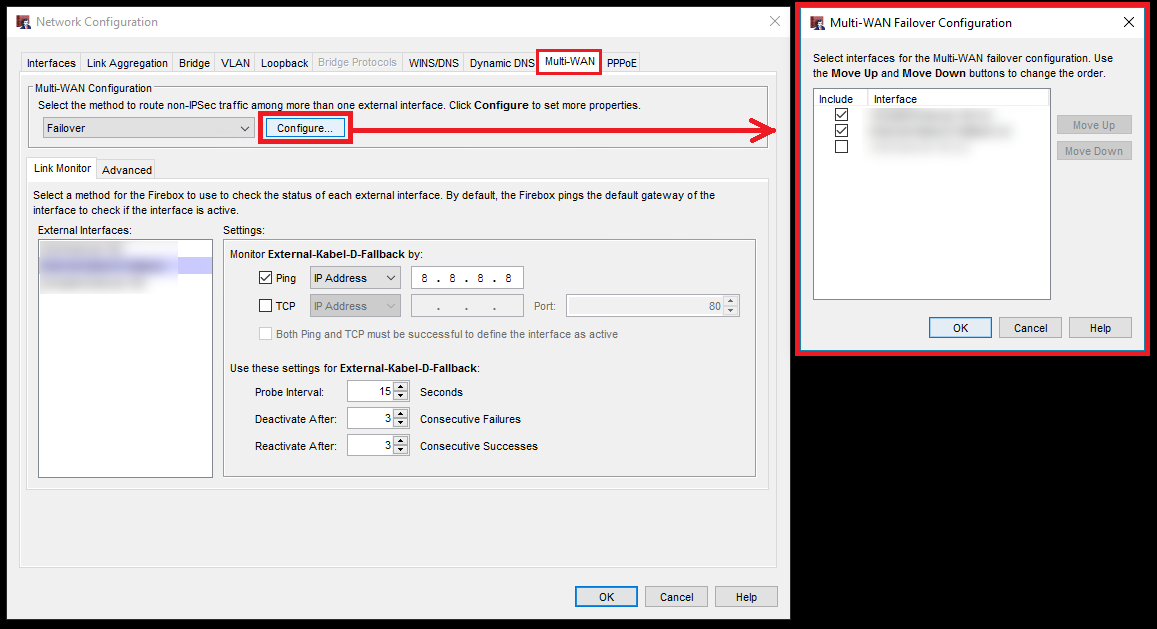The width and height of the screenshot is (1157, 629).
Task: Close the Multi-WAN Failover Configuration window
Action: pyautogui.click(x=1129, y=22)
